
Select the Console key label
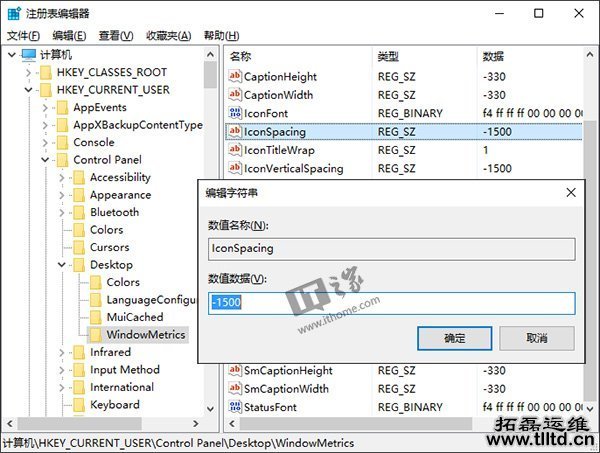(x=94, y=142)
